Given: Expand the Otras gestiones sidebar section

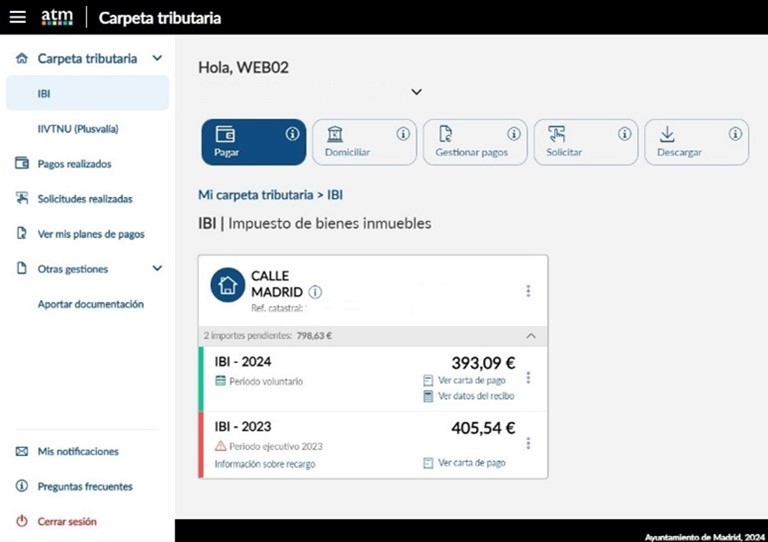Looking at the screenshot, I should 157,269.
